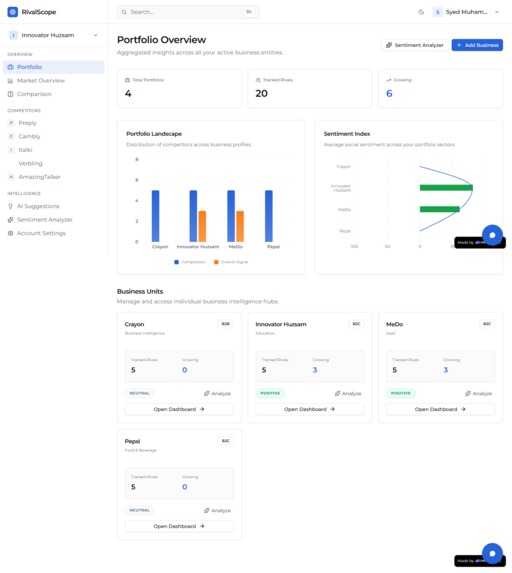
Task: Analyze sentiment for MeDo card
Action: click(x=478, y=394)
